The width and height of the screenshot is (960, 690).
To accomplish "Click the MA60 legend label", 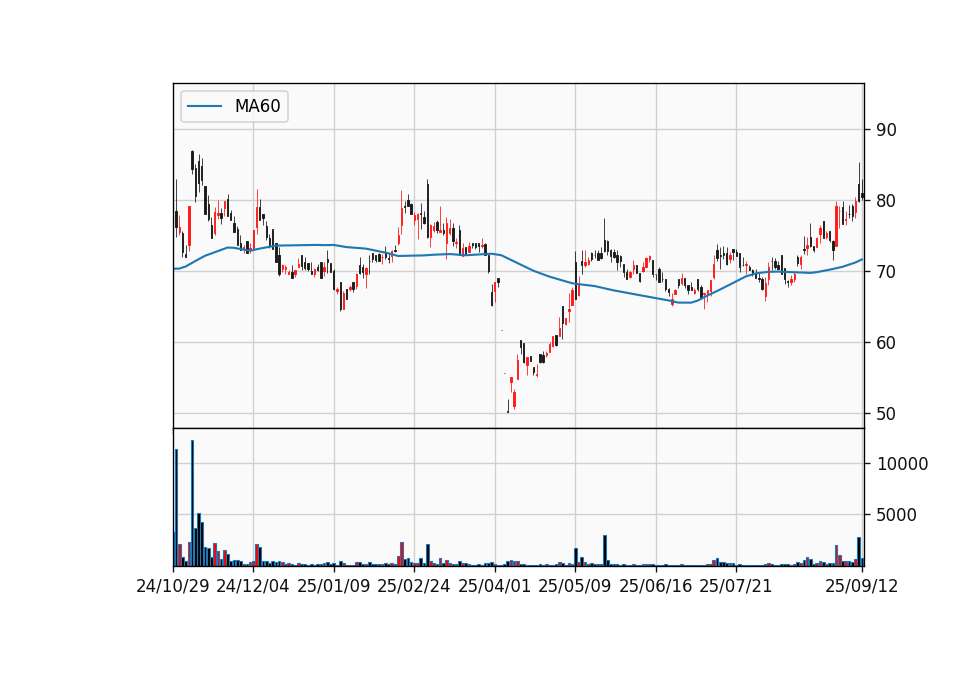I will [x=257, y=106].
